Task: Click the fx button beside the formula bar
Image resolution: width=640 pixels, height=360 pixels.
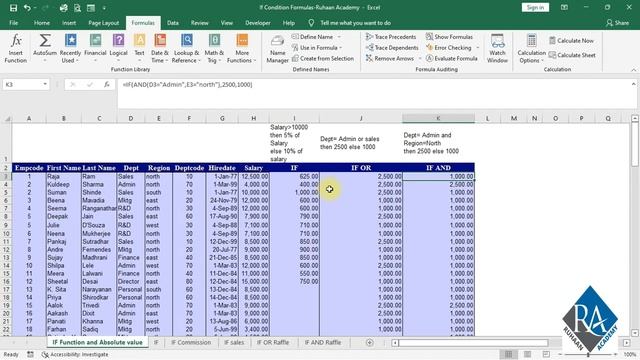Action: click(107, 84)
